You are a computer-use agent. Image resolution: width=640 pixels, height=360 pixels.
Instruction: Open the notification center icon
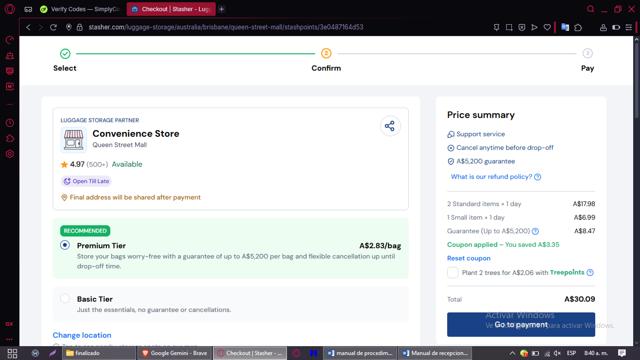pos(622,353)
